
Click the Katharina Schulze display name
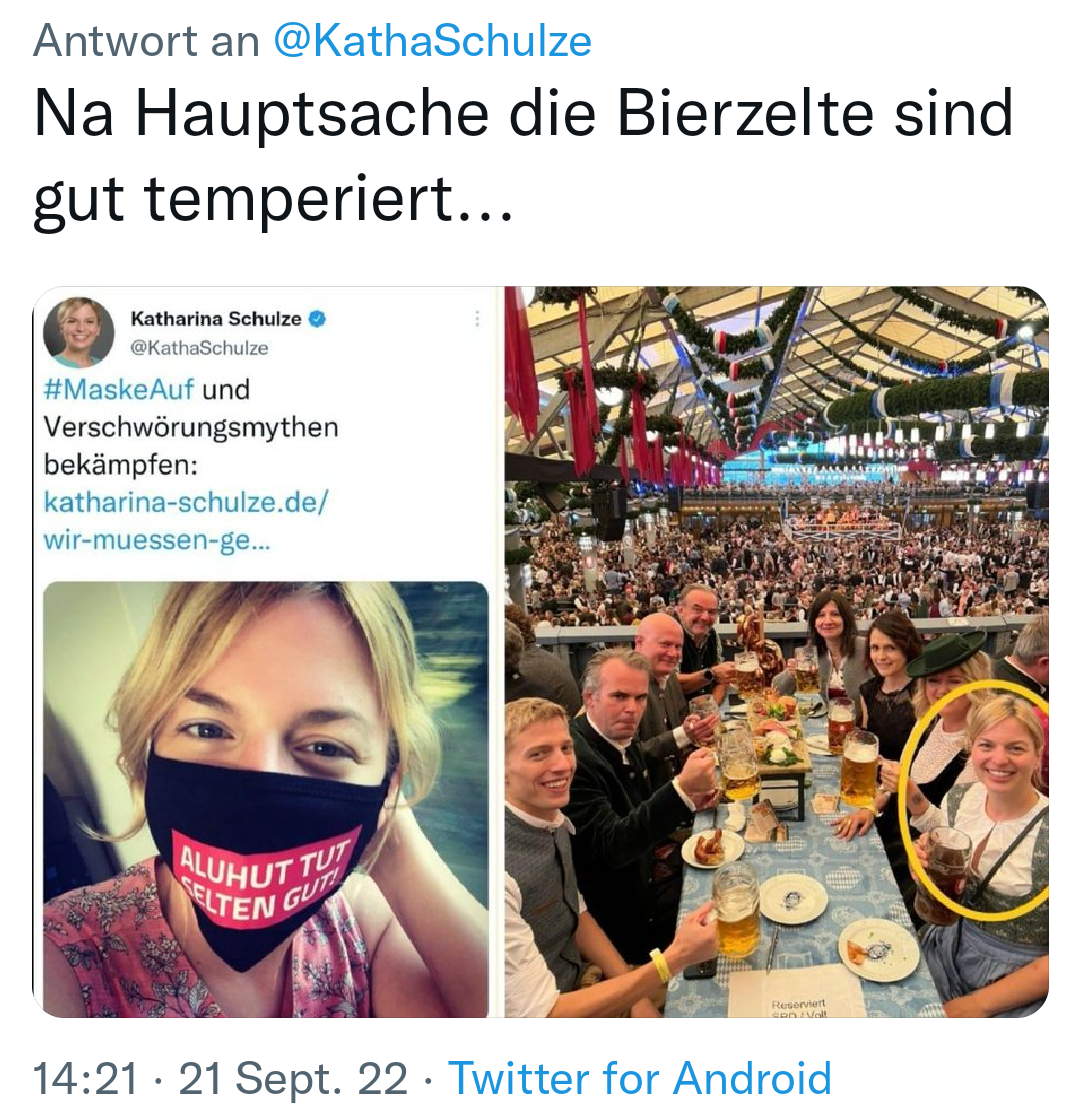click(216, 319)
